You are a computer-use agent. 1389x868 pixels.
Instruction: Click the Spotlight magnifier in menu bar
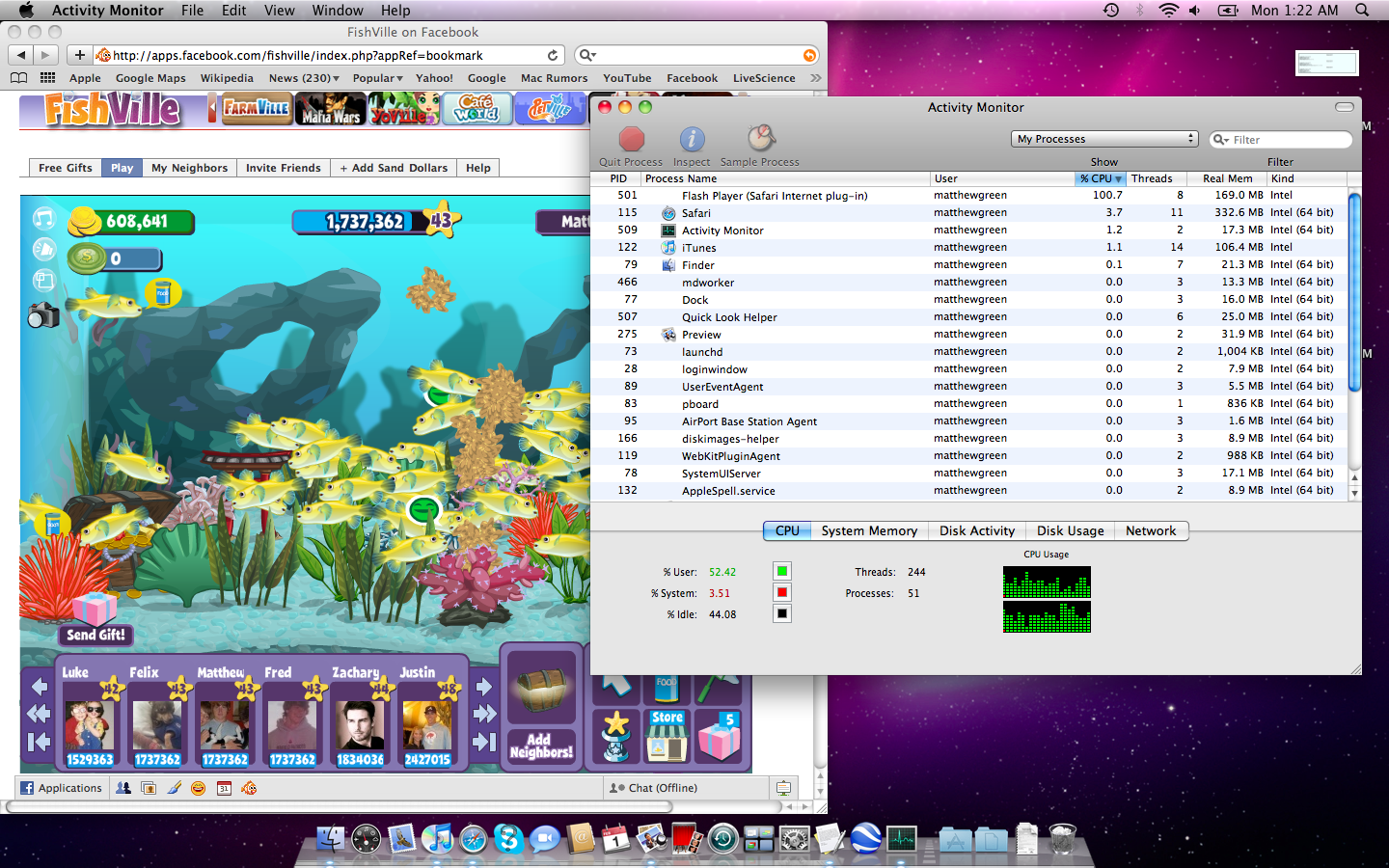tap(1362, 11)
